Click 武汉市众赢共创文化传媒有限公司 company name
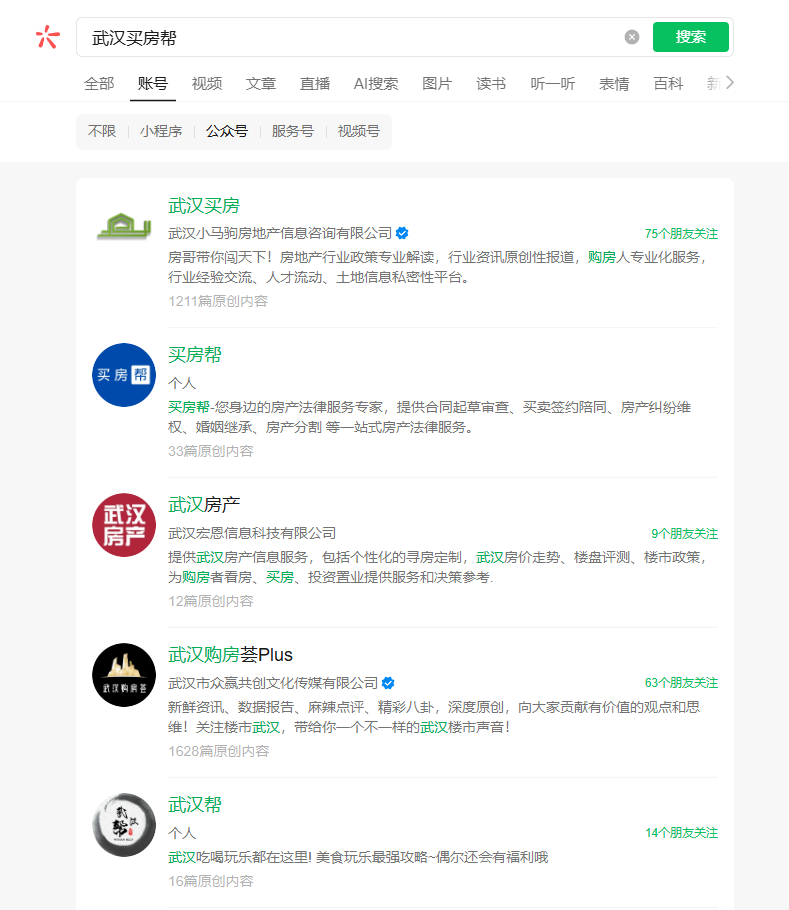This screenshot has height=910, width=789. point(273,683)
